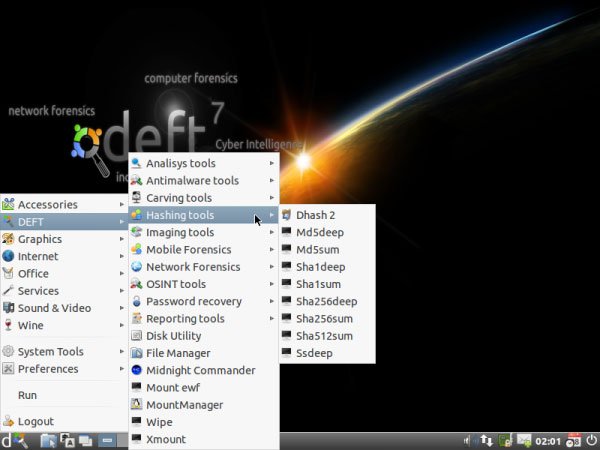Click the Password recovery padlock icon
Viewport: 600px width, 450px height.
[136, 301]
